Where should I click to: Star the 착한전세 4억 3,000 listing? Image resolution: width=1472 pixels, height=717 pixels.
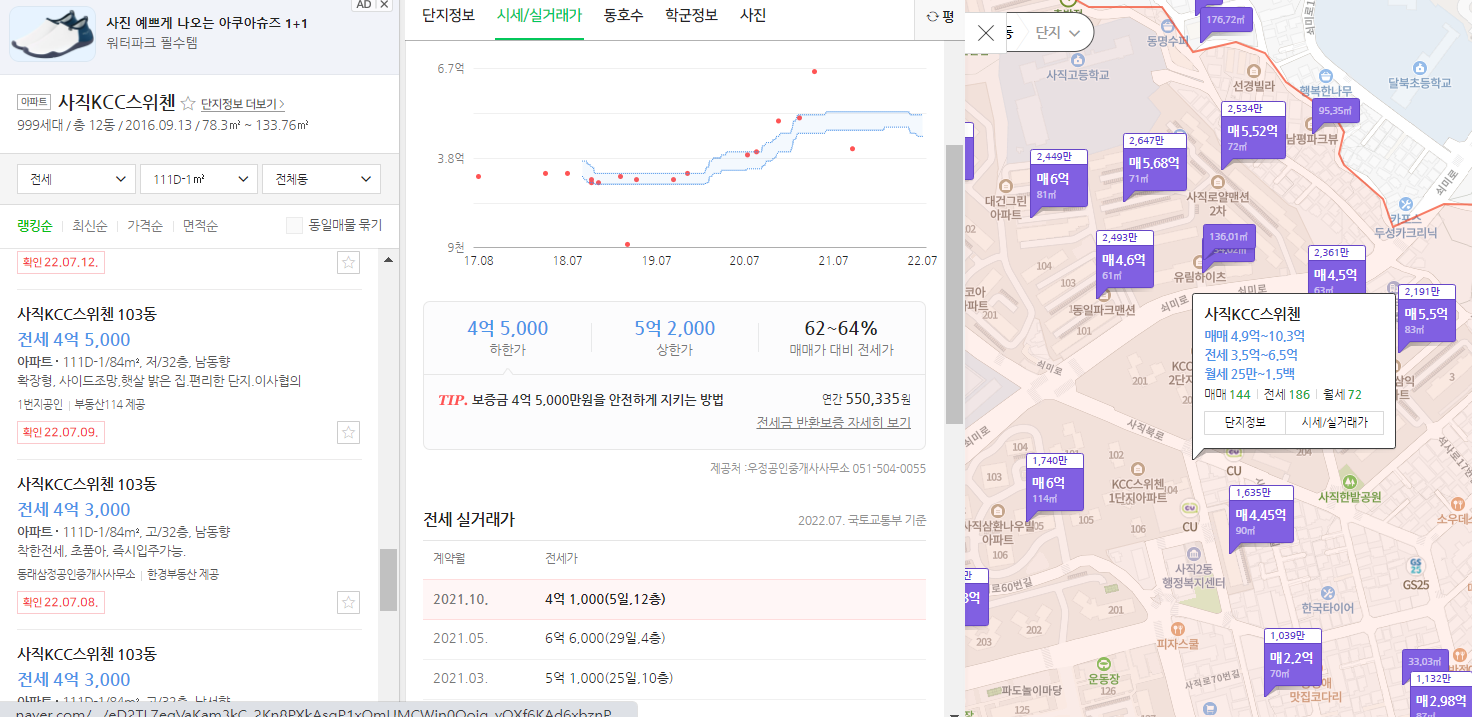(x=348, y=602)
